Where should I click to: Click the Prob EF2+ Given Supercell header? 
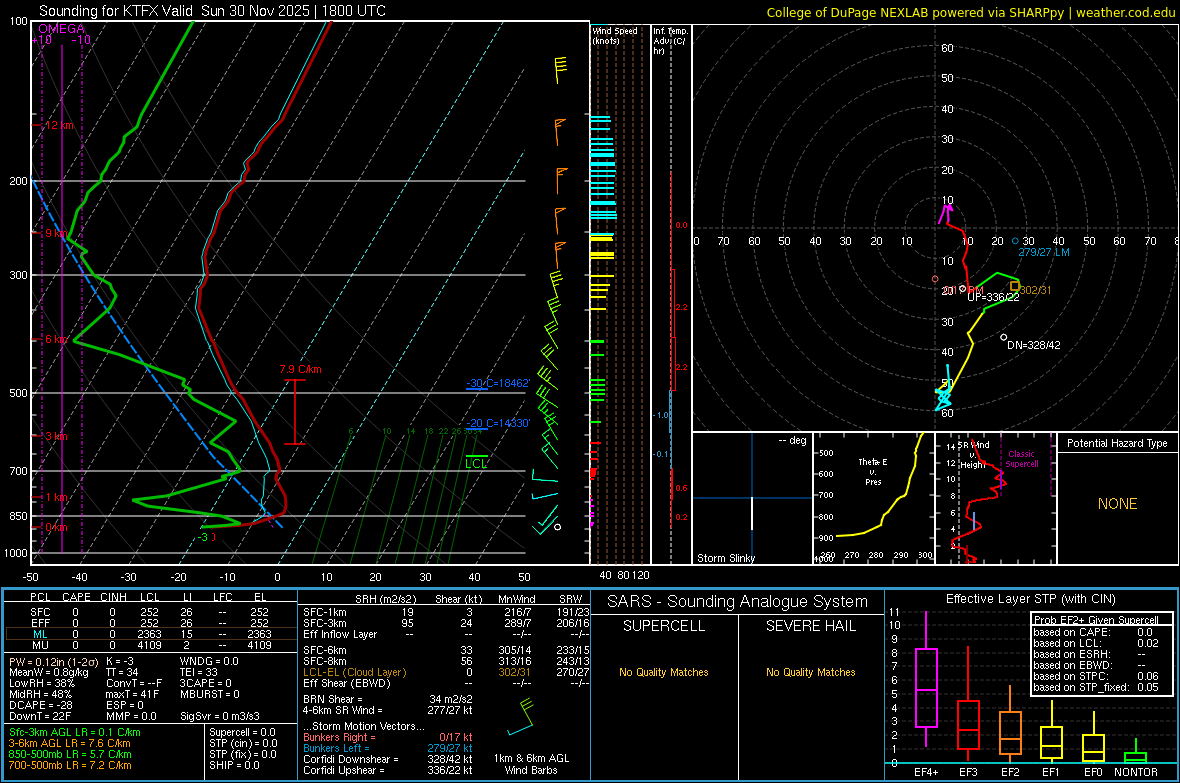(x=1096, y=620)
